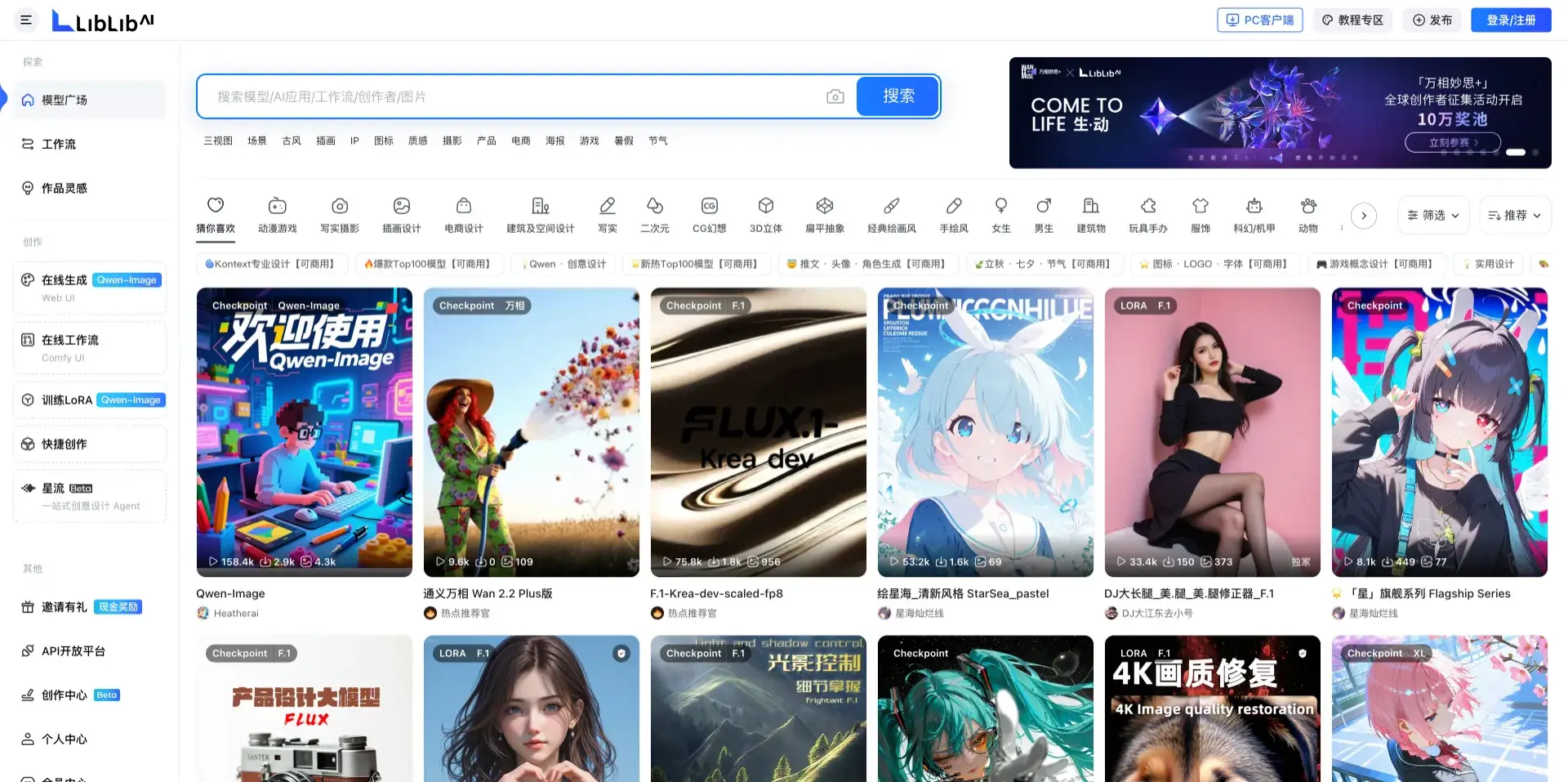Open the Qwen-Image model thumbnail
Viewport: 1568px width, 782px height.
[x=305, y=432]
